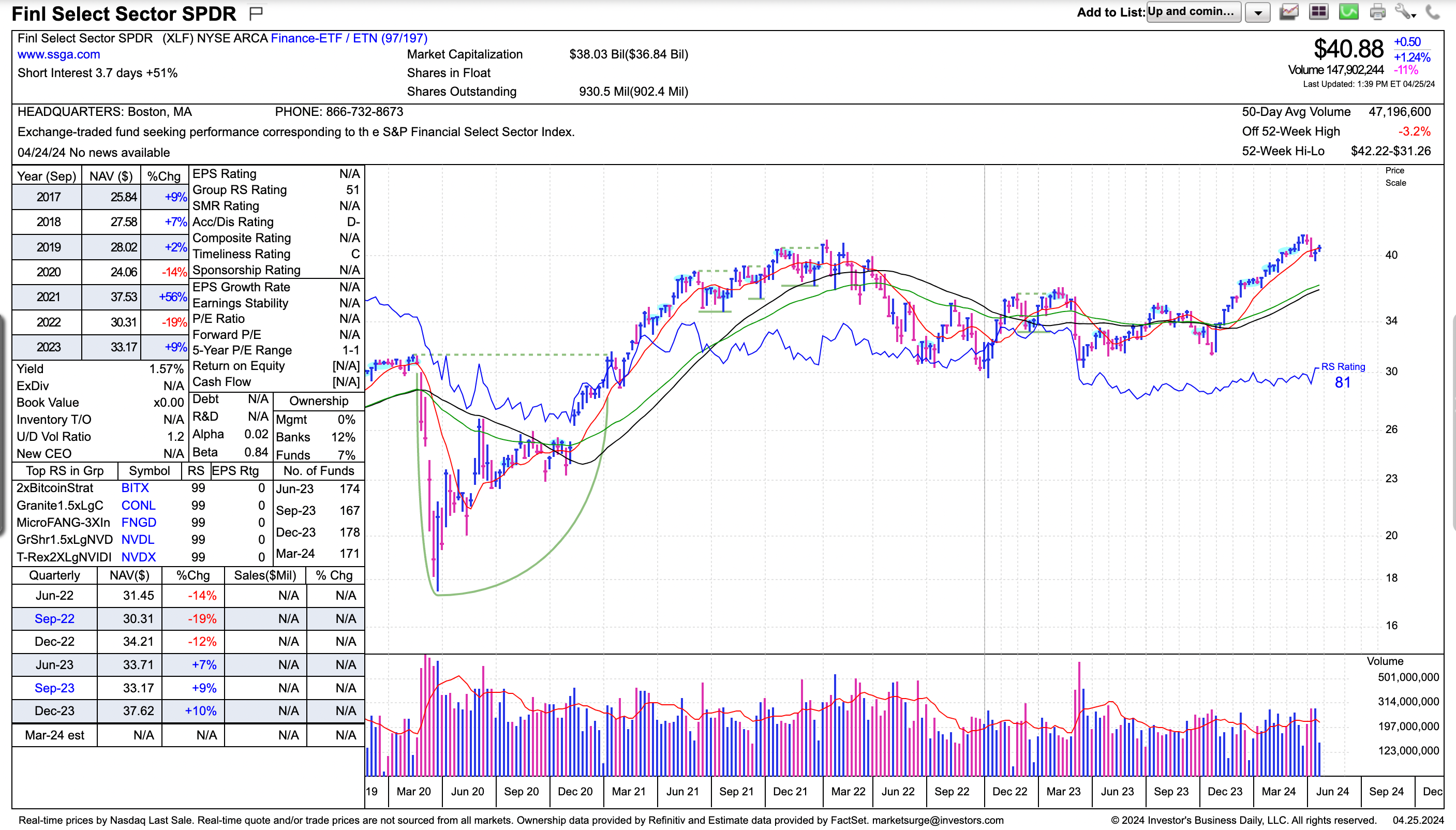Click the Price Scale label on chart
The image size is (1456, 830).
pos(1395,177)
